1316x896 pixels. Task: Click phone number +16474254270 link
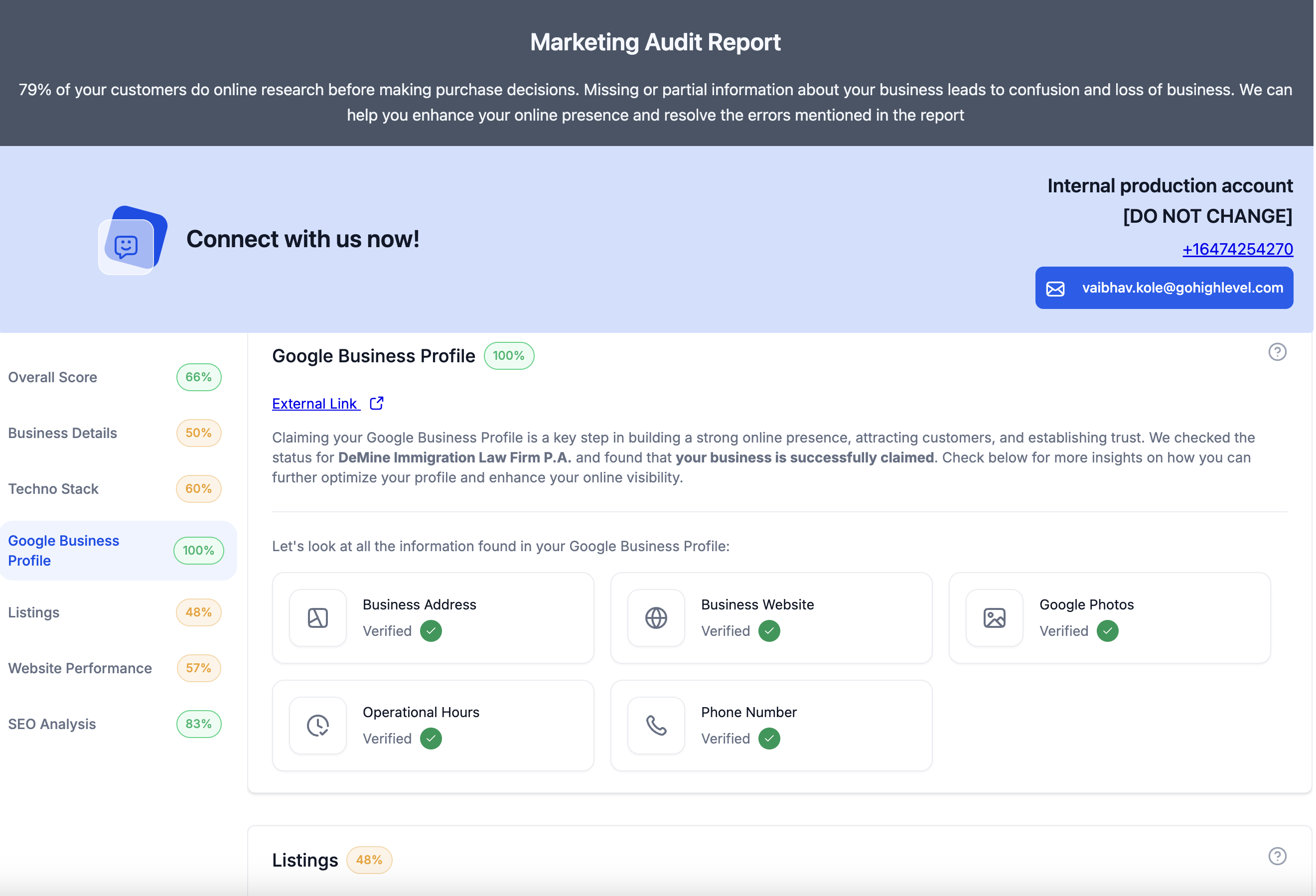pyautogui.click(x=1237, y=249)
